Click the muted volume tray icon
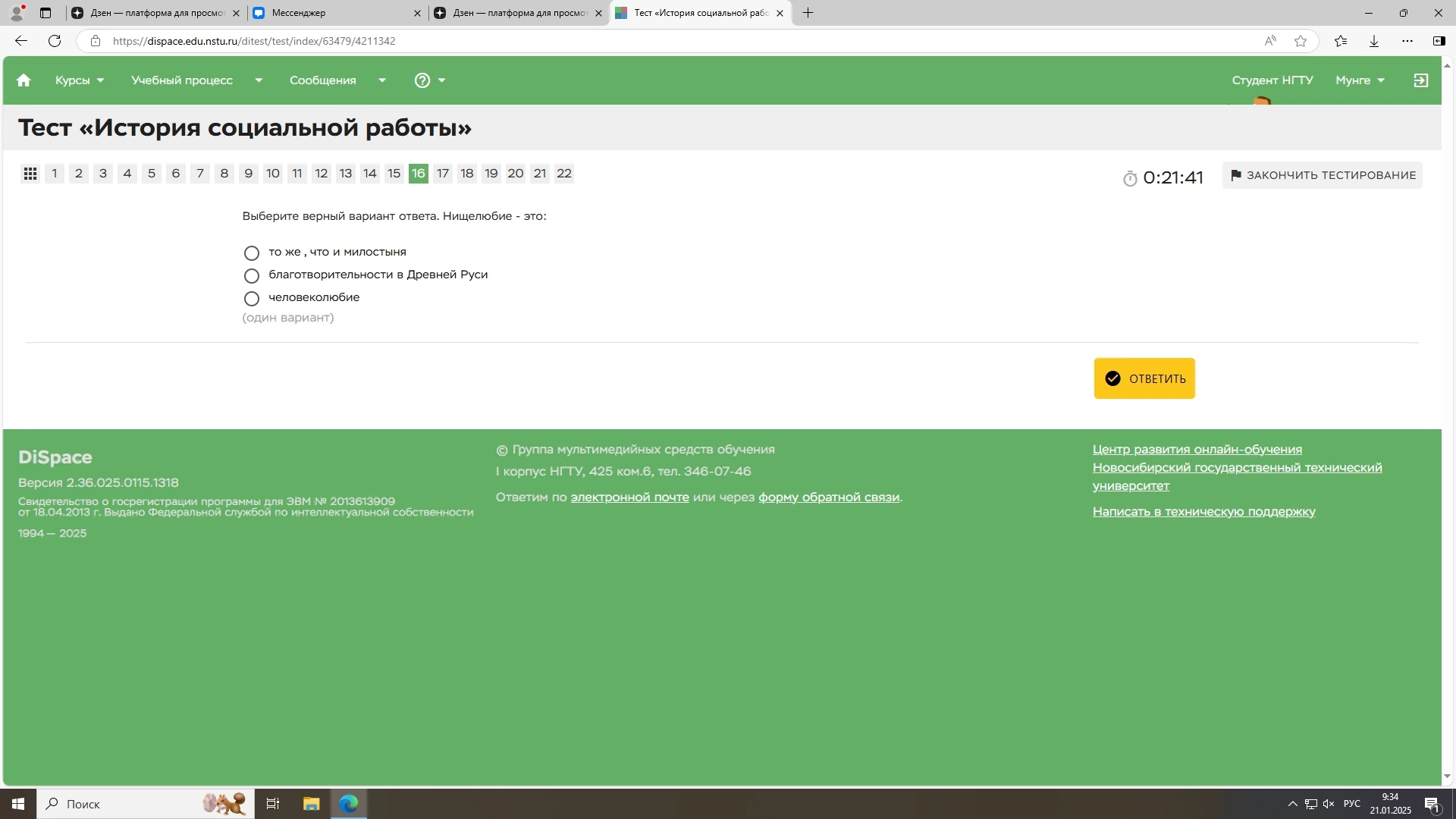The width and height of the screenshot is (1456, 819). coord(1329,804)
